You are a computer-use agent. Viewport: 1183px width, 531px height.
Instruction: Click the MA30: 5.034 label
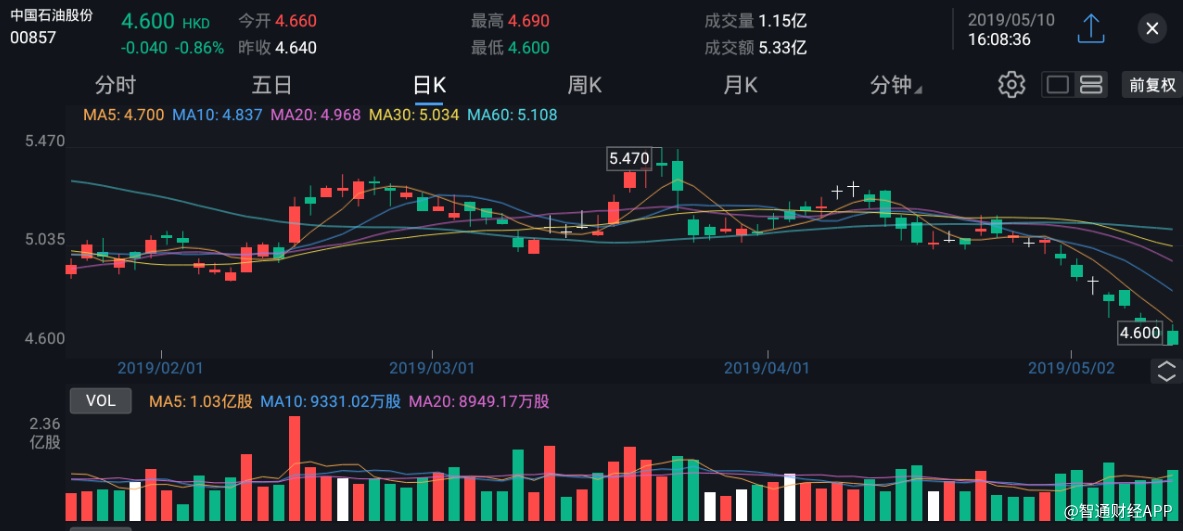click(x=414, y=115)
